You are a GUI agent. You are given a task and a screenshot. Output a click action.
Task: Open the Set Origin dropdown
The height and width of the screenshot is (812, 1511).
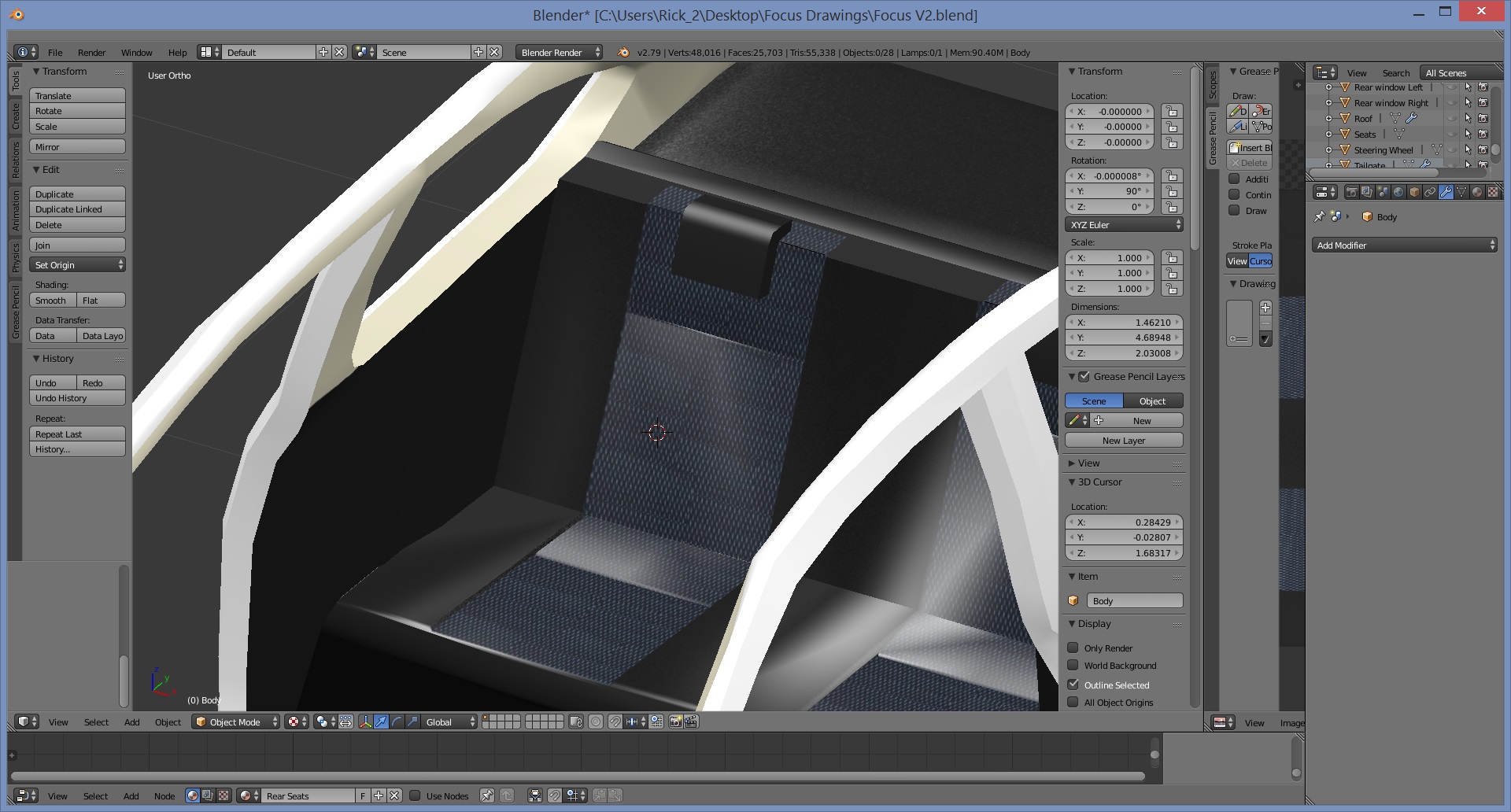(x=77, y=264)
